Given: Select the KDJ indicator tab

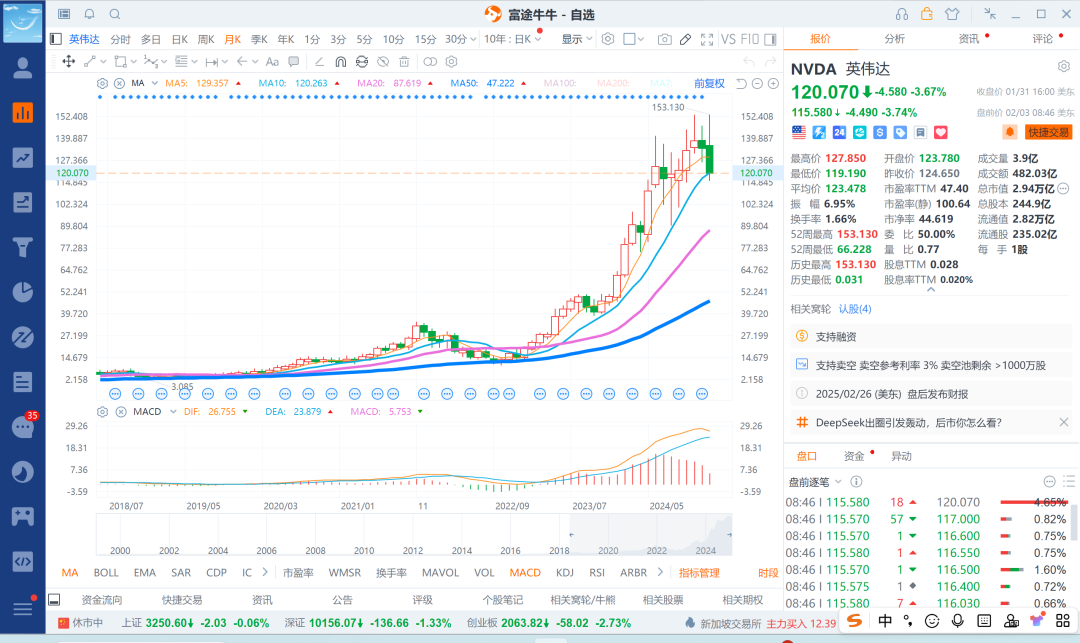Looking at the screenshot, I should (x=565, y=572).
